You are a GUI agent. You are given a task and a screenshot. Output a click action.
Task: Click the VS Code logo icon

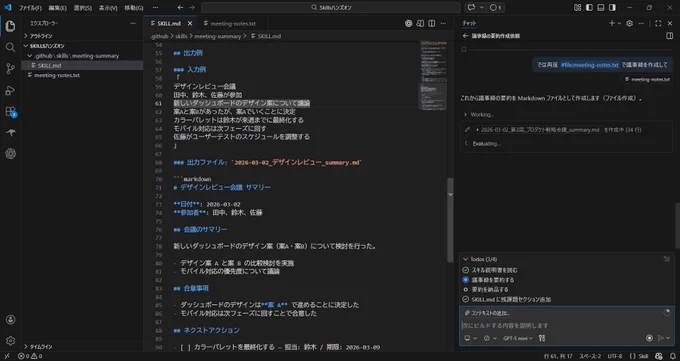click(x=7, y=7)
